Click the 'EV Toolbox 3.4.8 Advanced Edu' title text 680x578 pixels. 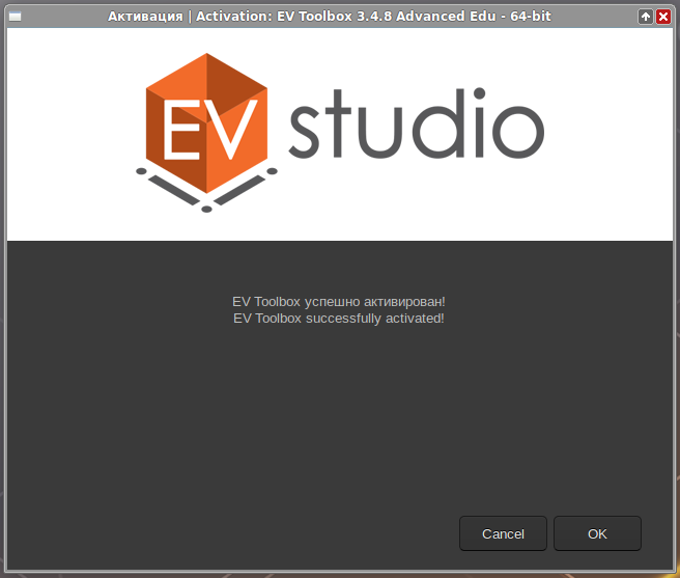click(x=386, y=16)
